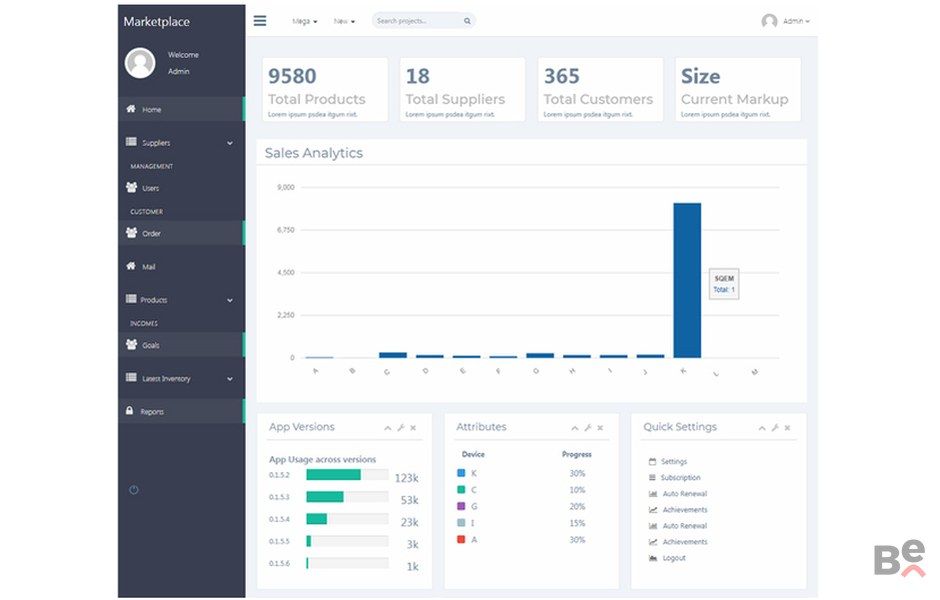
Task: Click the power icon at sidebar bottom
Action: point(134,489)
